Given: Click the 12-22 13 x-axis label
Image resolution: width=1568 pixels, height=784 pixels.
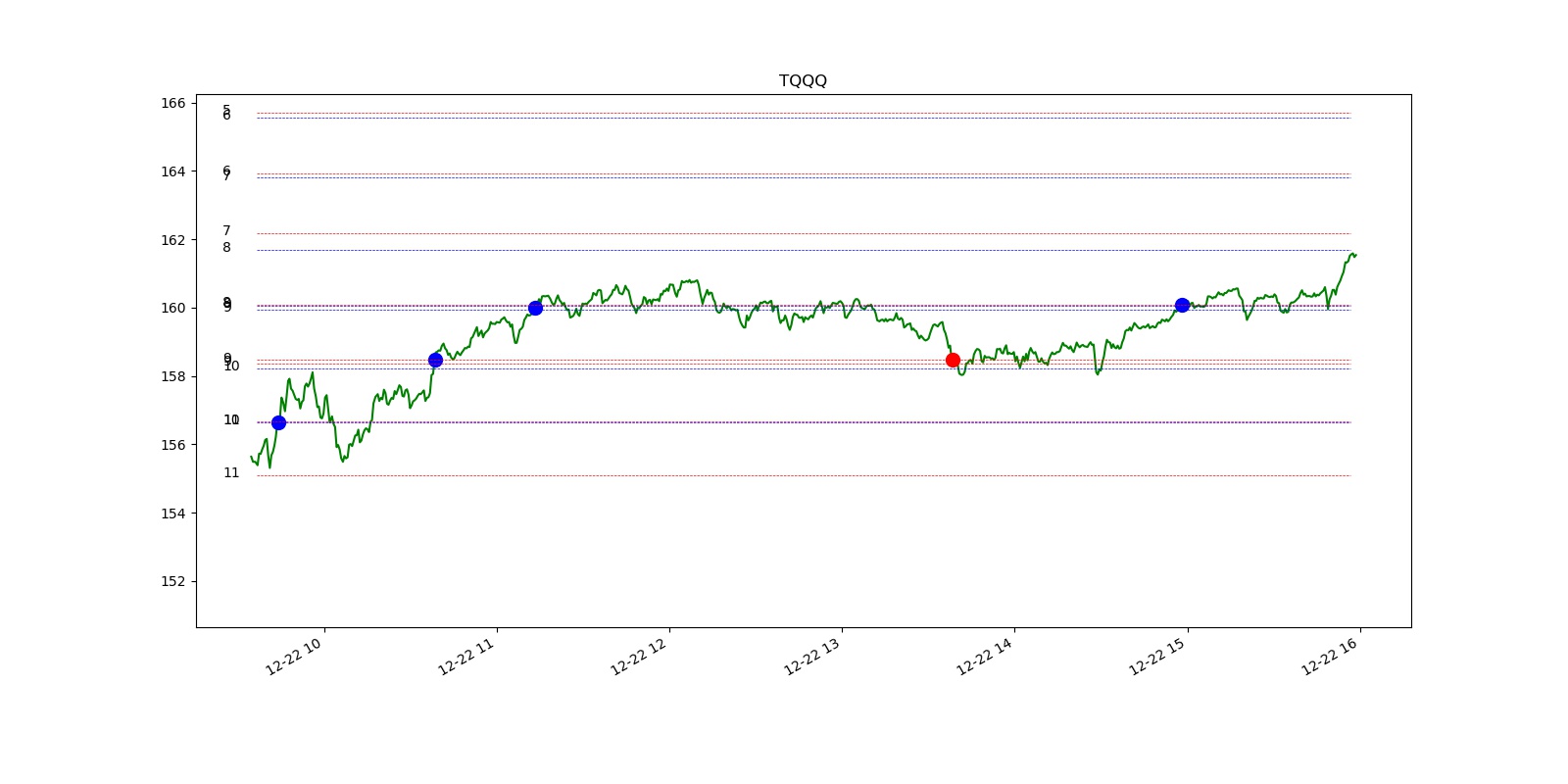Looking at the screenshot, I should tap(811, 657).
